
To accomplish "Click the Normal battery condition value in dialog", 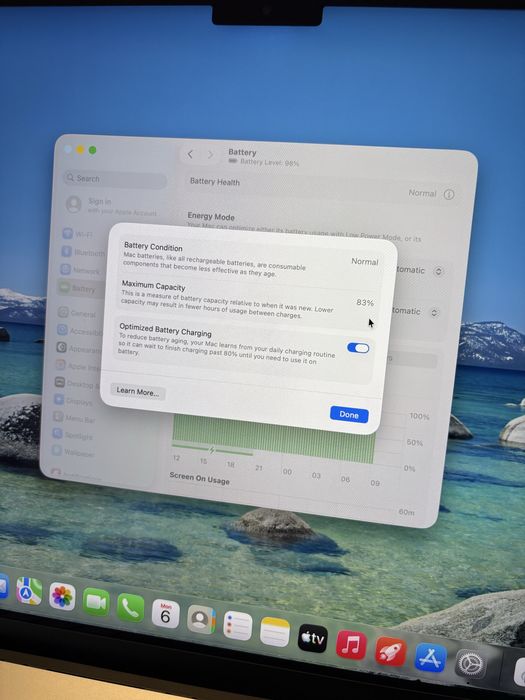I will click(365, 262).
